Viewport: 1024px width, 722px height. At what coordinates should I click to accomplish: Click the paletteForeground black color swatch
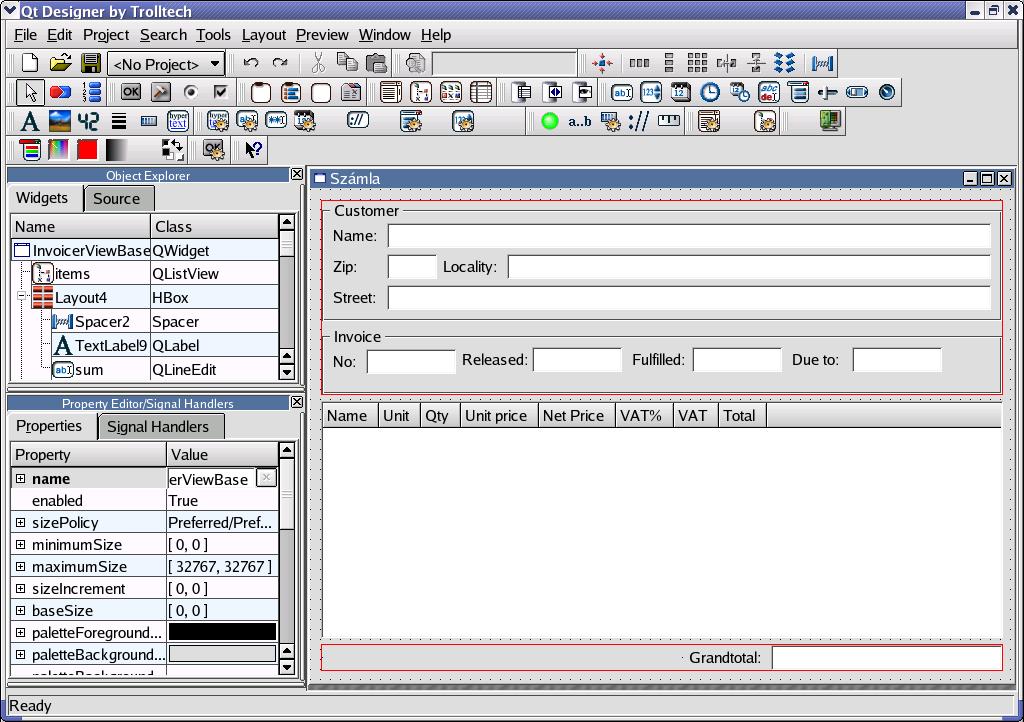[x=222, y=632]
